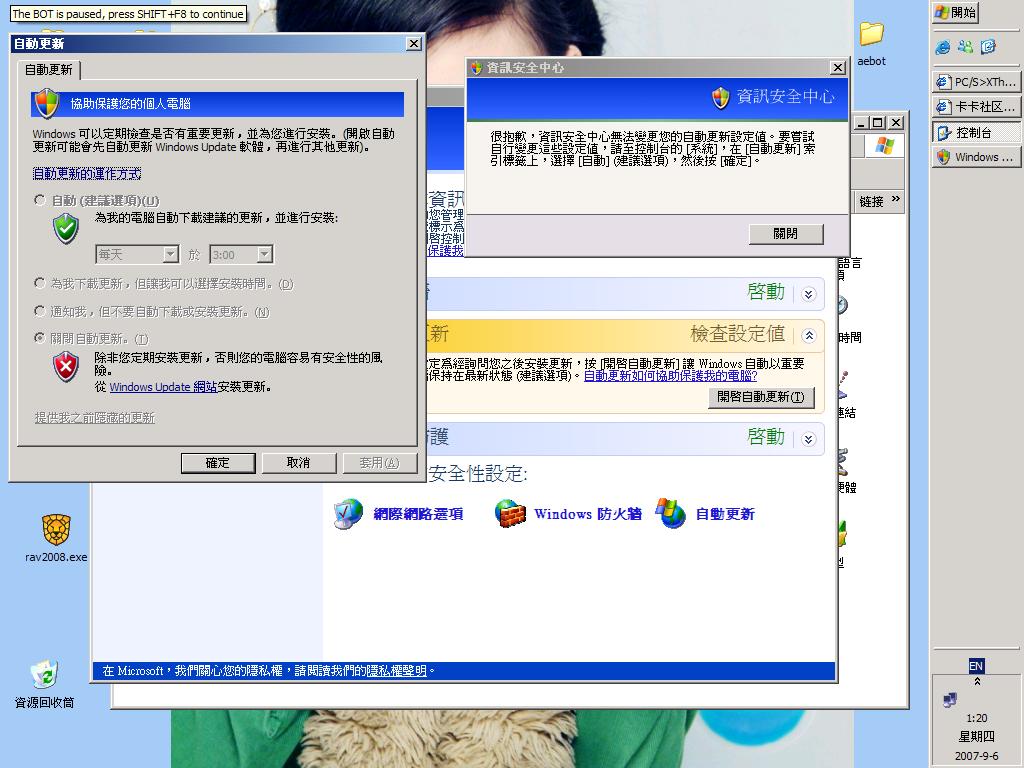Click the 自動更新 label in security settings
This screenshot has width=1024, height=768.
pos(725,514)
